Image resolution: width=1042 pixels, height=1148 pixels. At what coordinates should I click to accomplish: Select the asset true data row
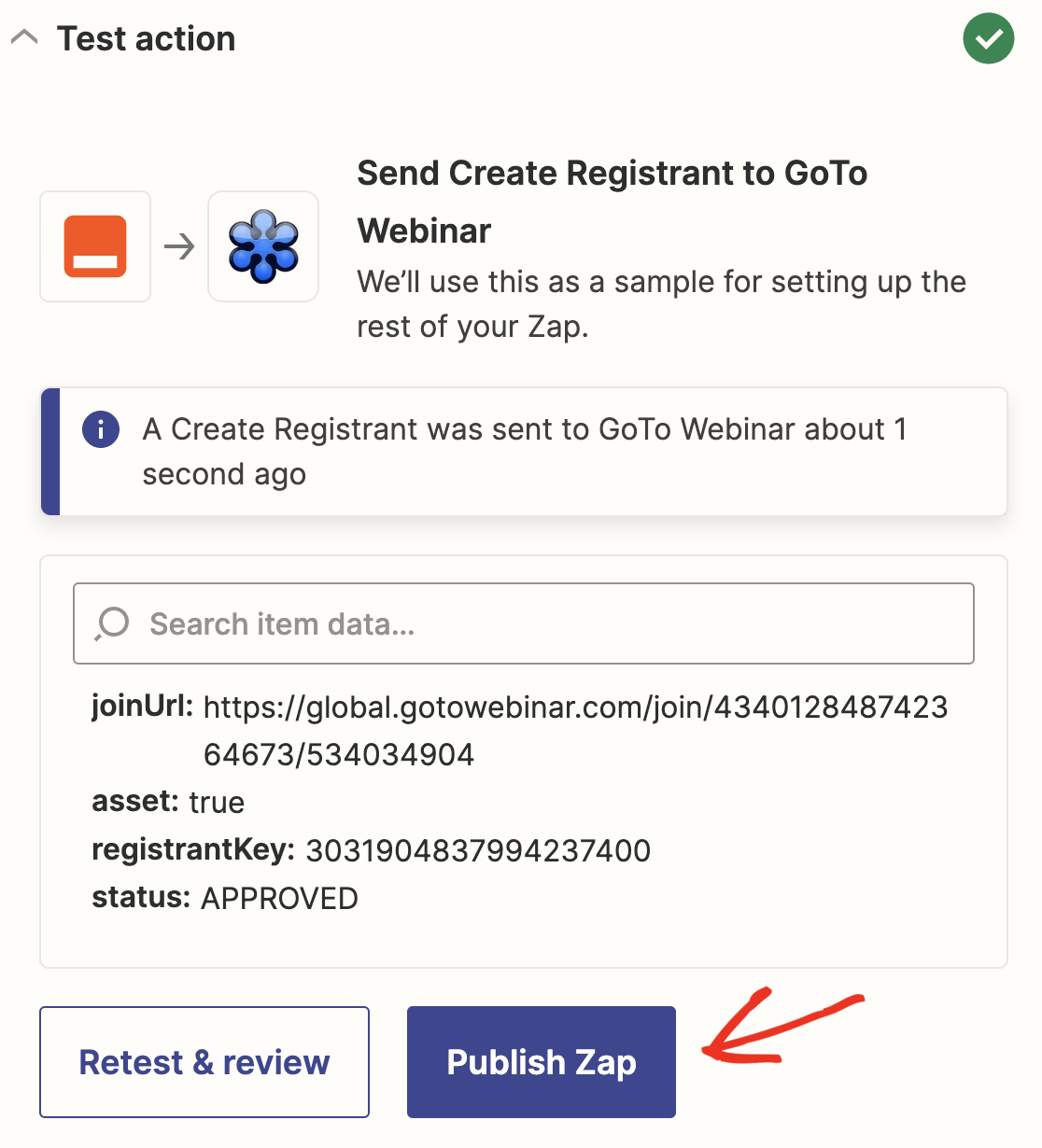(x=168, y=802)
